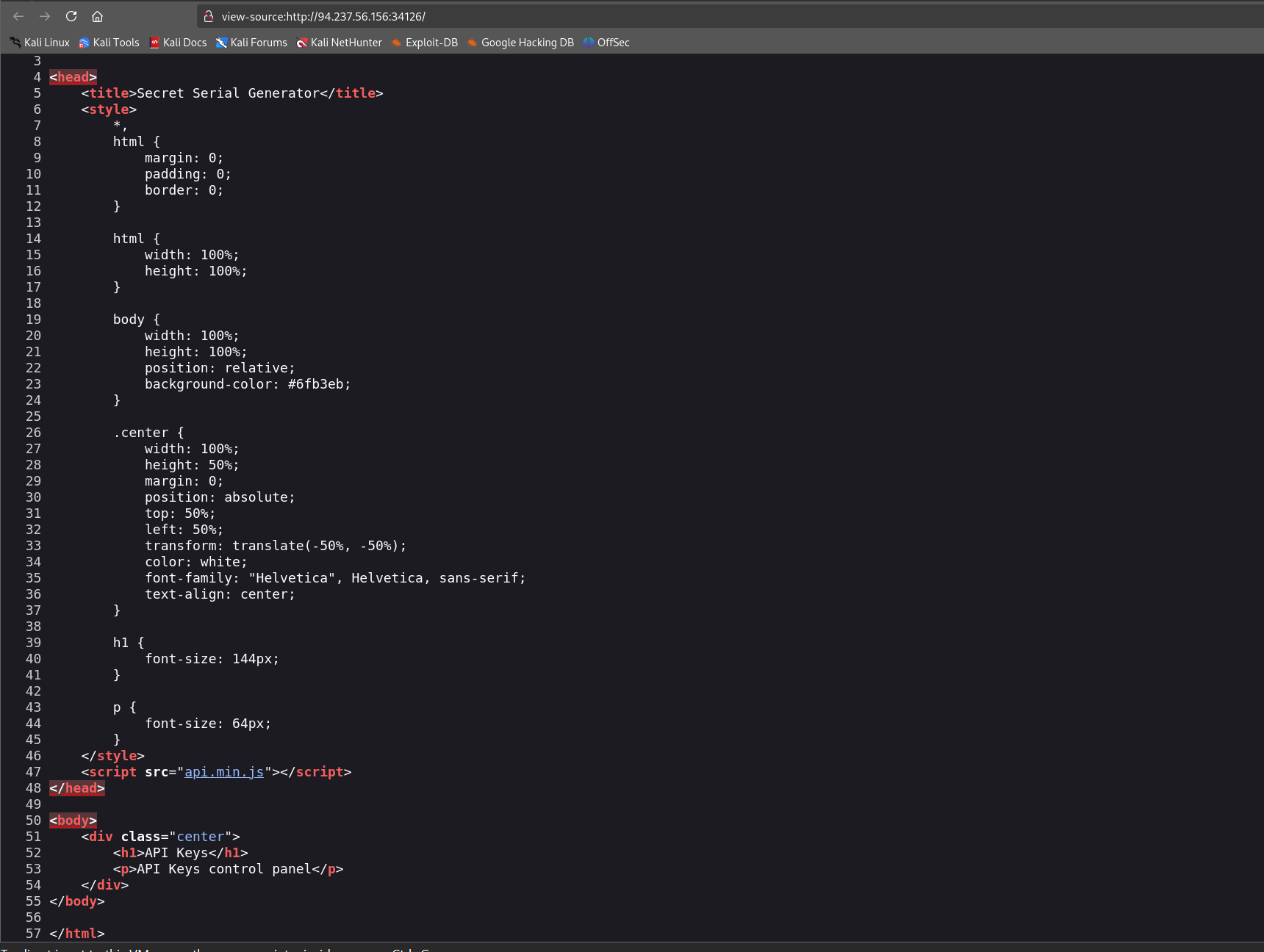Viewport: 1264px width, 952px height.
Task: Click the opening style tag on line 6
Action: point(109,109)
